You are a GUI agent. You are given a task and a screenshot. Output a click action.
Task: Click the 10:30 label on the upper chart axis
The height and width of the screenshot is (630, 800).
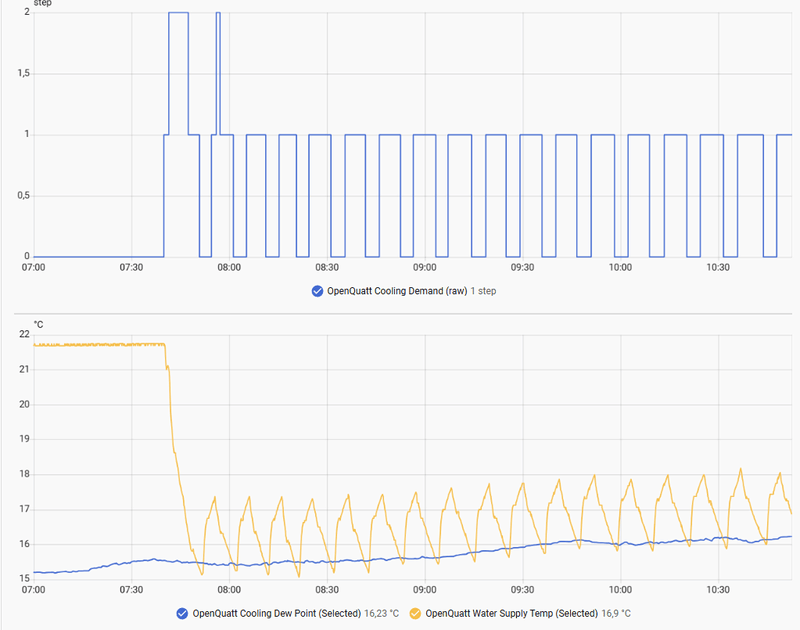tap(718, 268)
